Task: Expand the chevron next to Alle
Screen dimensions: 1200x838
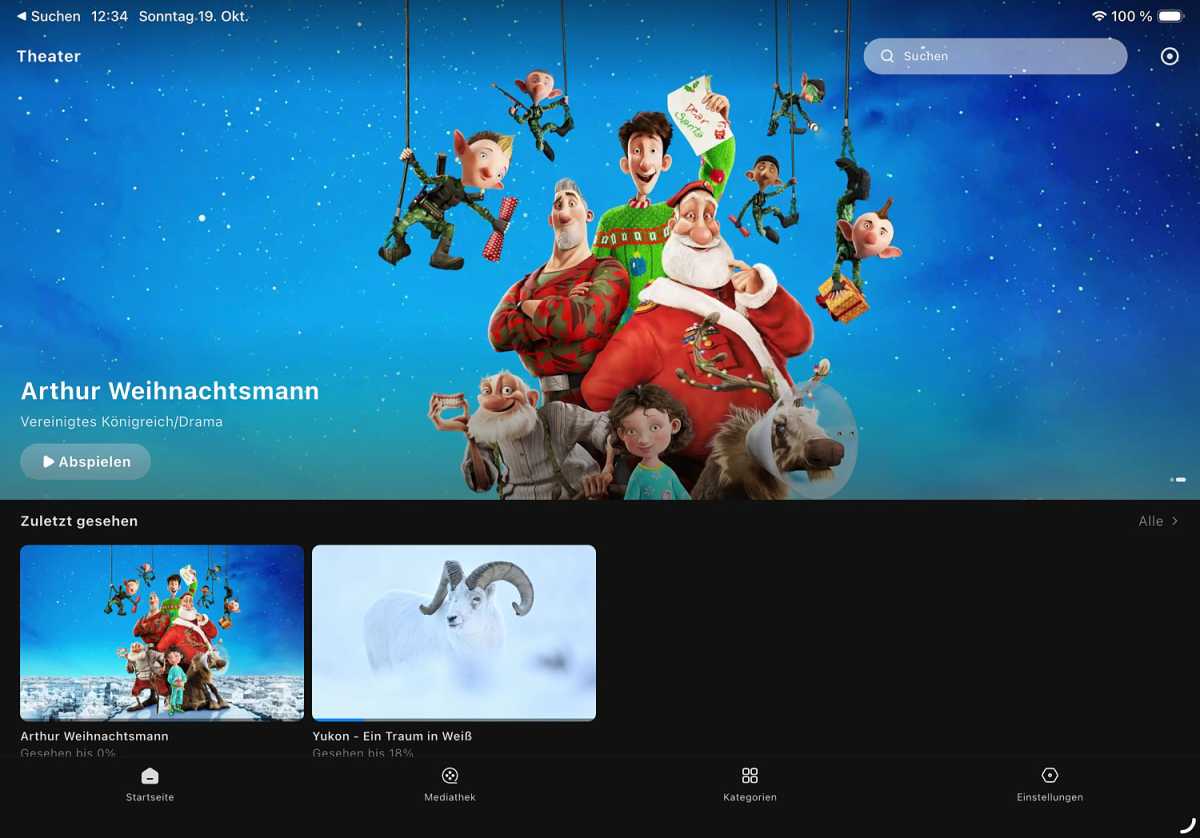Action: pos(1175,521)
